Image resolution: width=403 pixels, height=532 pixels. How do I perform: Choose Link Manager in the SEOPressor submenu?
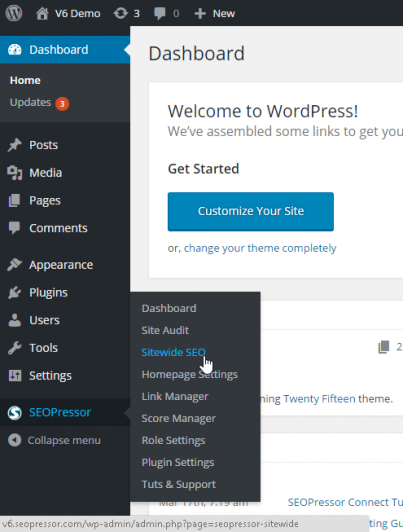[175, 396]
